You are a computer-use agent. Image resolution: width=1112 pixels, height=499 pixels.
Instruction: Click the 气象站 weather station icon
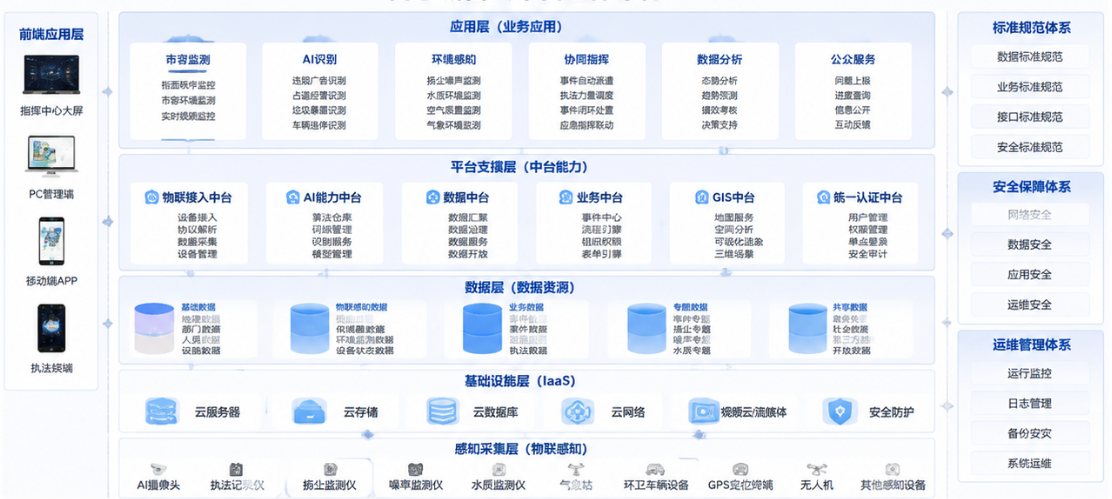click(575, 469)
